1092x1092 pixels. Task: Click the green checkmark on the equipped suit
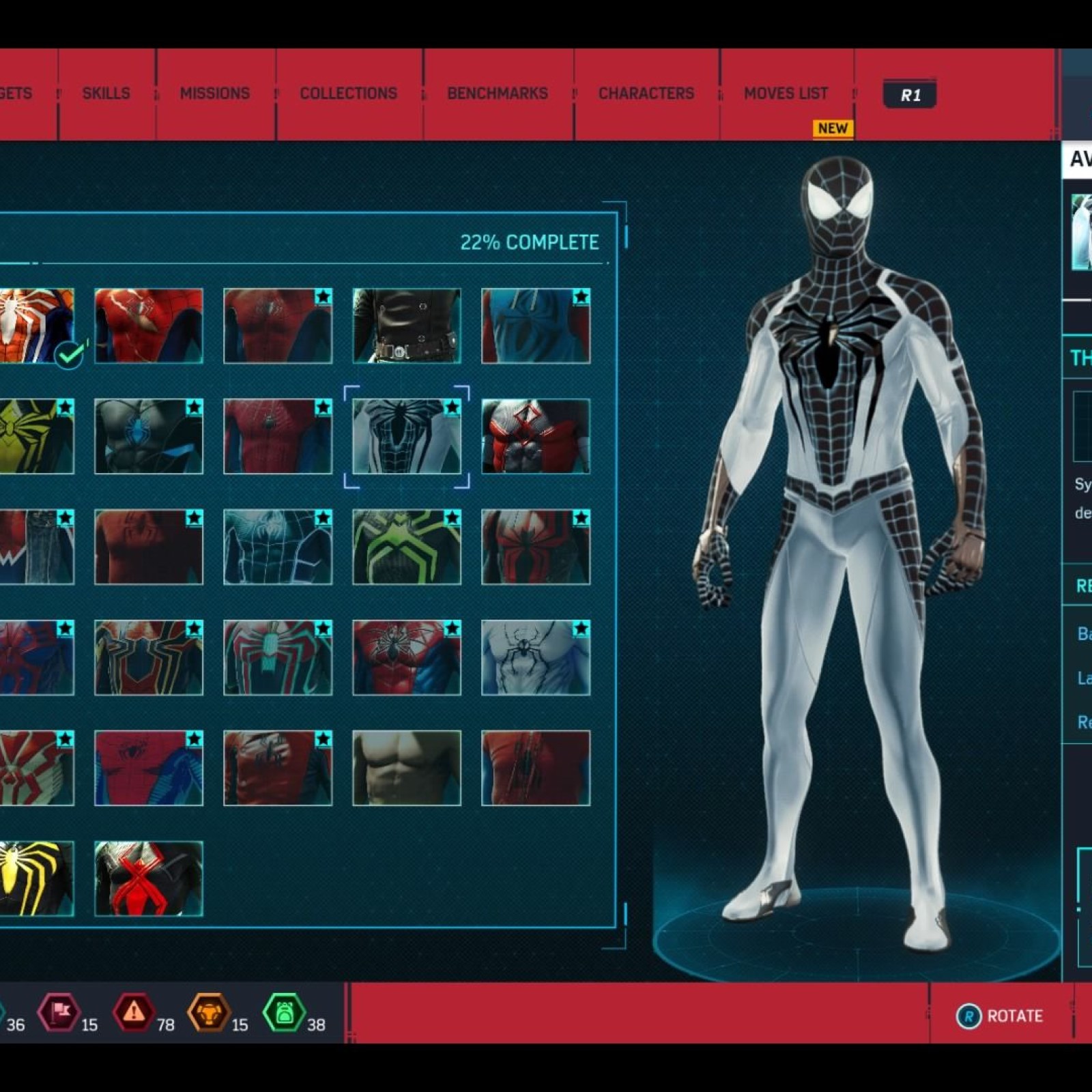(x=68, y=354)
